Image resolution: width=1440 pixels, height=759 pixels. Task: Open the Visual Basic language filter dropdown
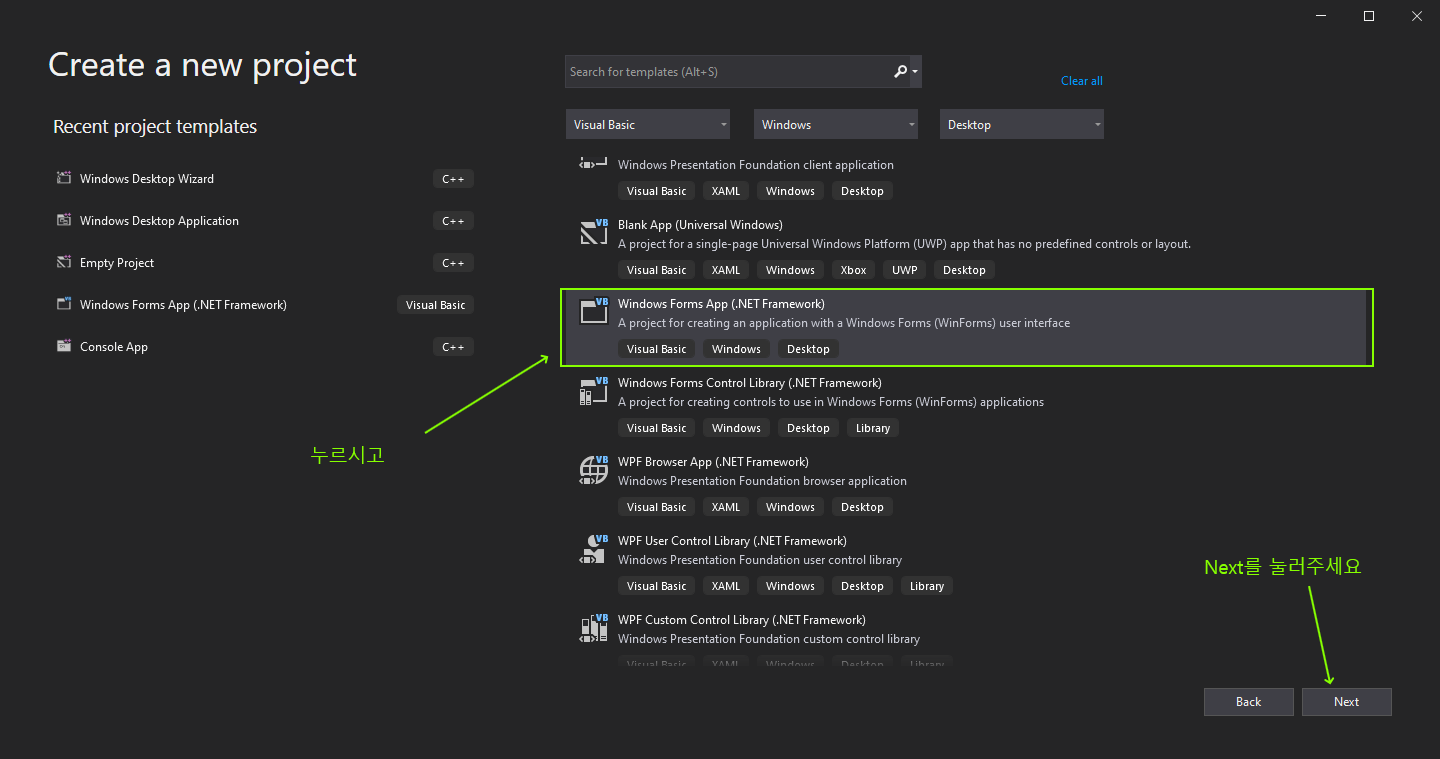(648, 124)
